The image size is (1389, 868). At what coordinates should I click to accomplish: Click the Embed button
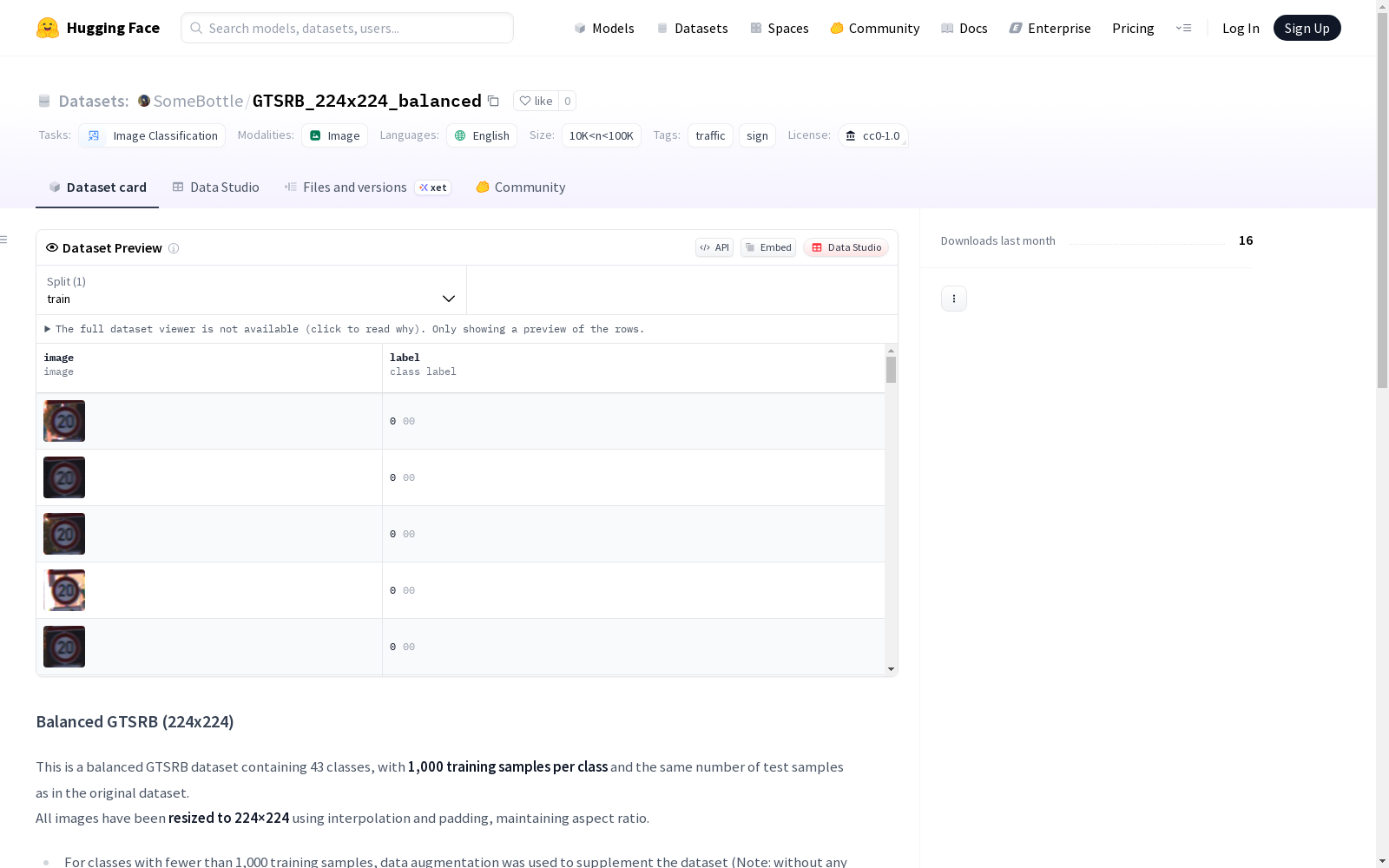pos(768,247)
